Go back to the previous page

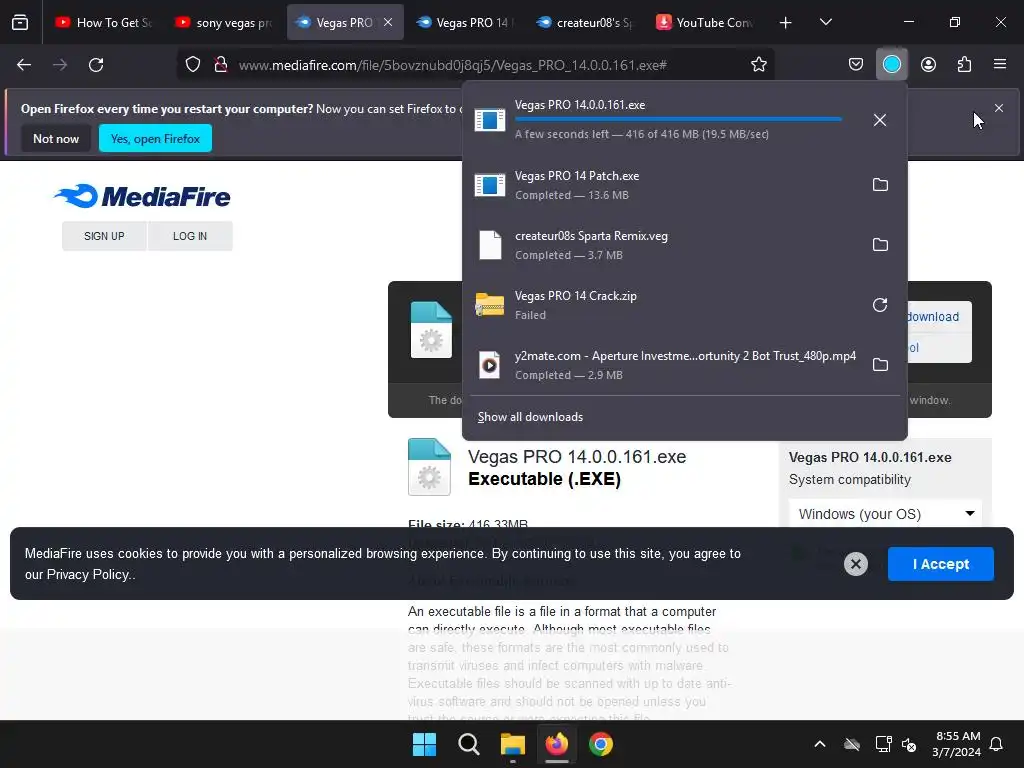pyautogui.click(x=24, y=65)
